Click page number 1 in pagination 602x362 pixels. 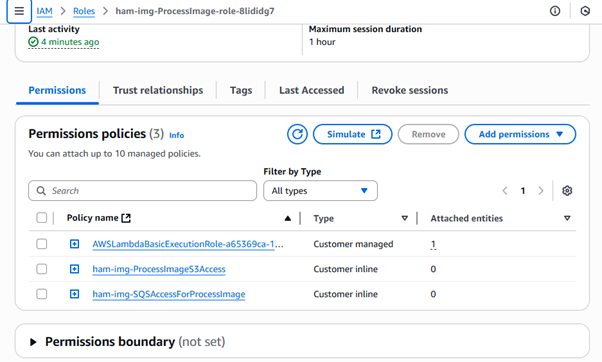523,191
